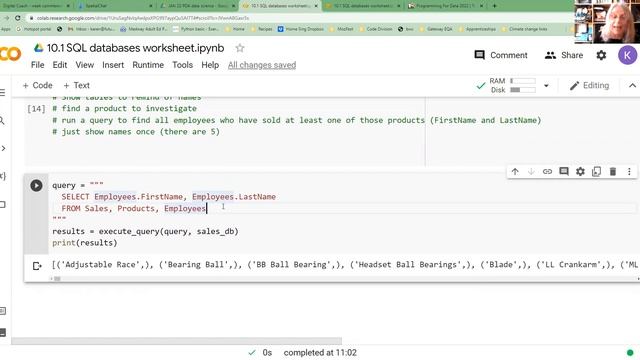Open cell editor settings gear
Image resolution: width=640 pixels, height=360 pixels.
tap(580, 172)
